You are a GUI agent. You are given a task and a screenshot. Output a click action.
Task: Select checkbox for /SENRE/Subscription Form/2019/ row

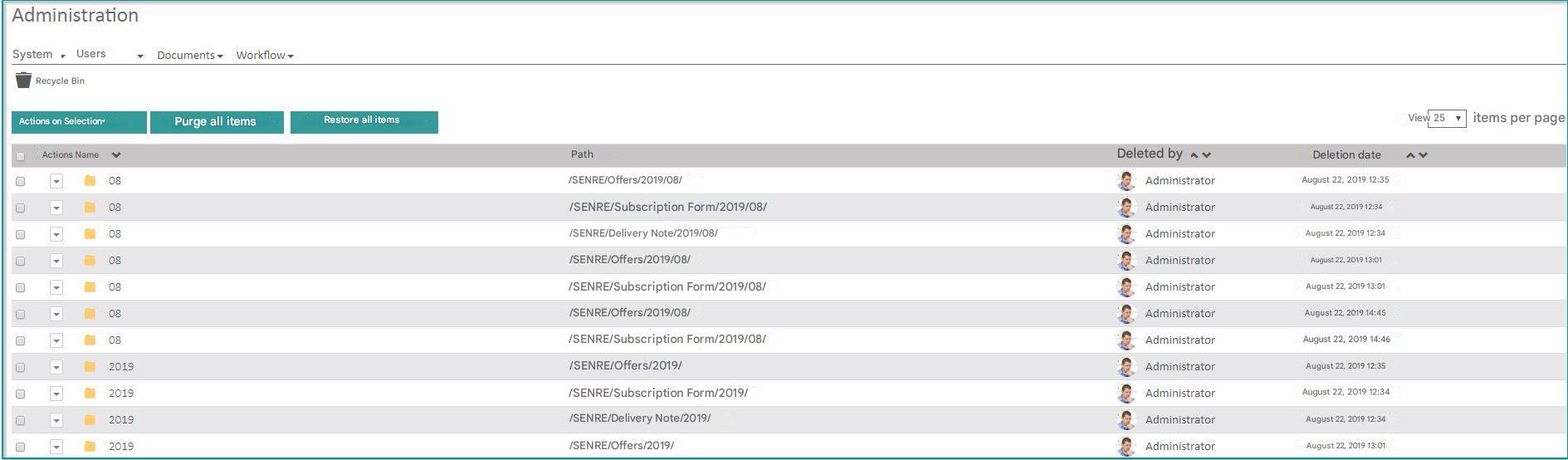(x=21, y=394)
